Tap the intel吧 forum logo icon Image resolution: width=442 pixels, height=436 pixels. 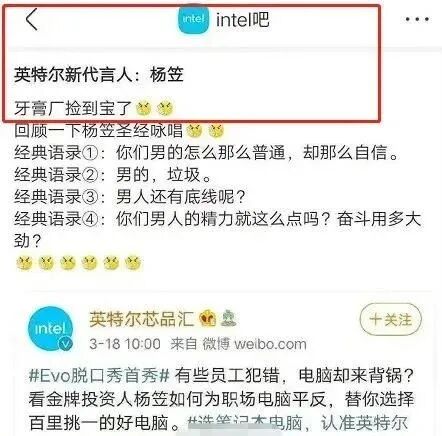pyautogui.click(x=194, y=19)
